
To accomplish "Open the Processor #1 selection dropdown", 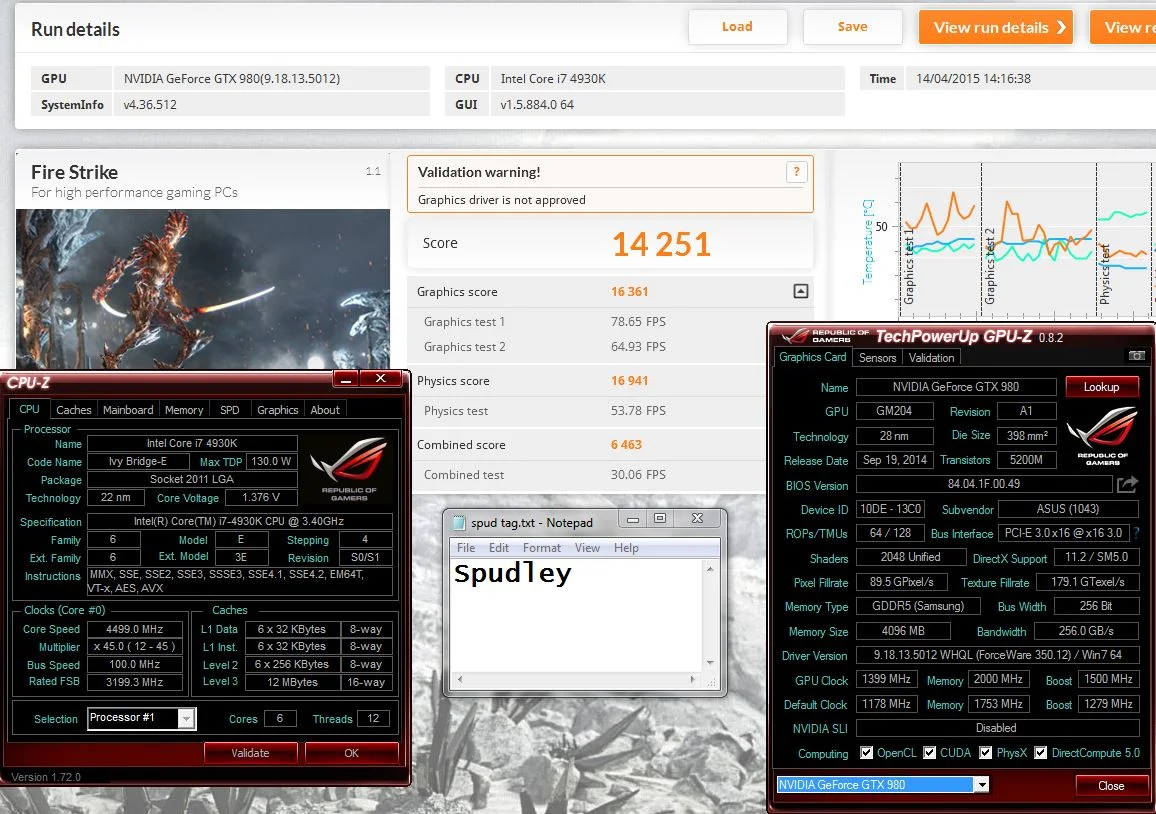I will click(x=187, y=718).
